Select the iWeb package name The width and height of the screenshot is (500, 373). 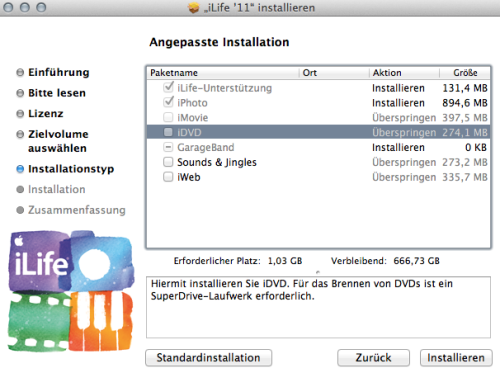tap(189, 177)
